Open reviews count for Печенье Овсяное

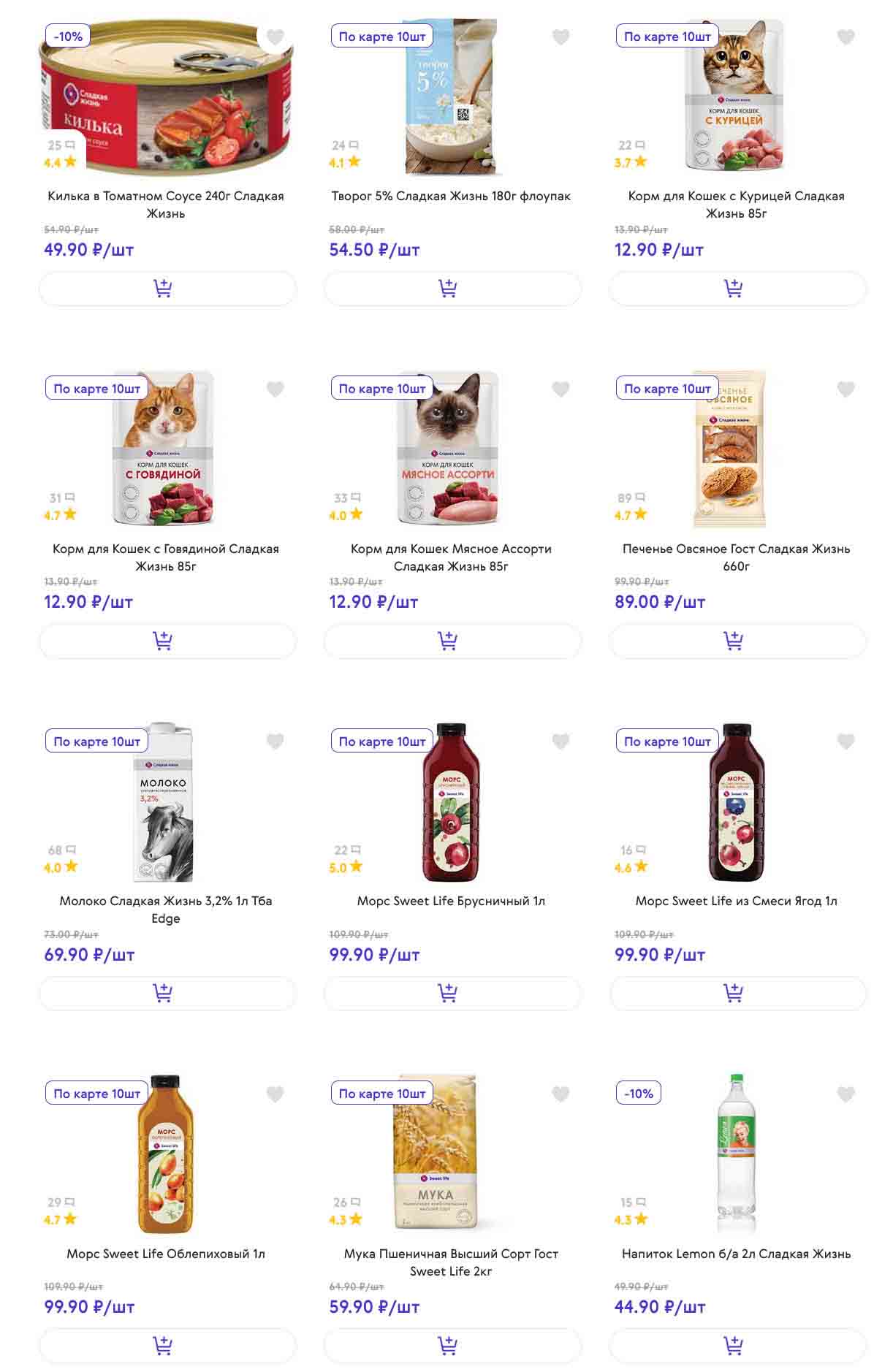[x=631, y=498]
